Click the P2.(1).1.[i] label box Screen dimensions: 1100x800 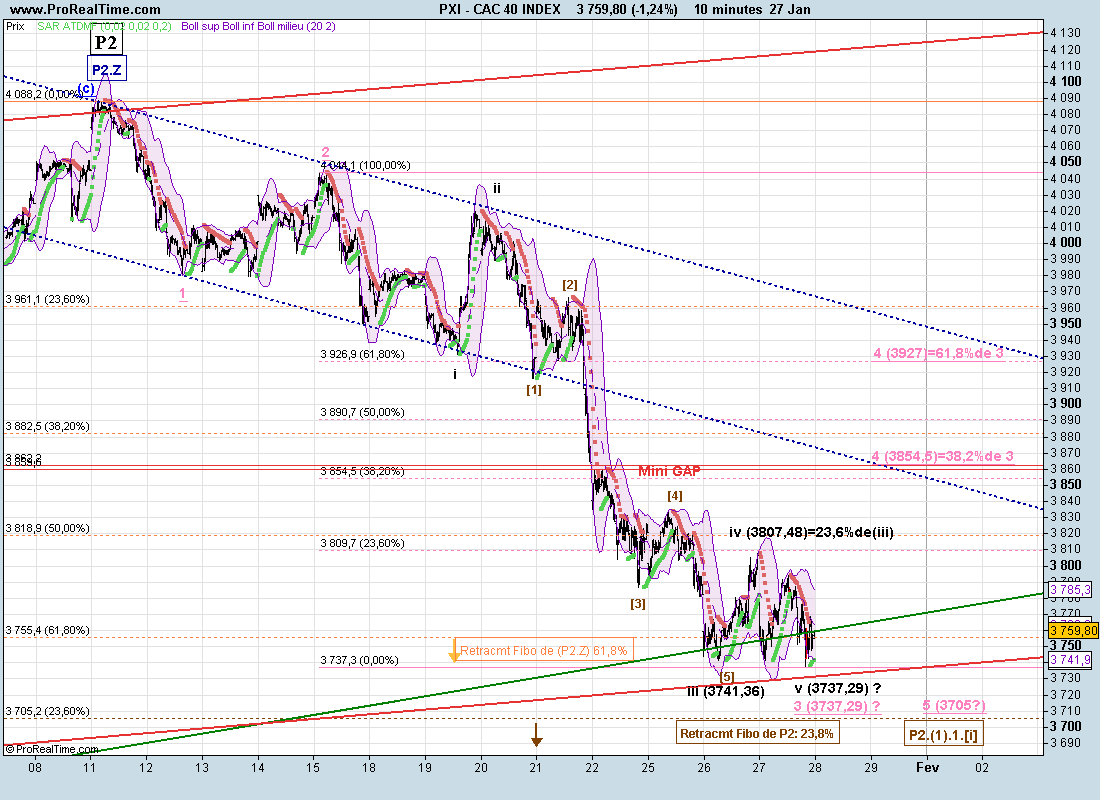pyautogui.click(x=943, y=735)
